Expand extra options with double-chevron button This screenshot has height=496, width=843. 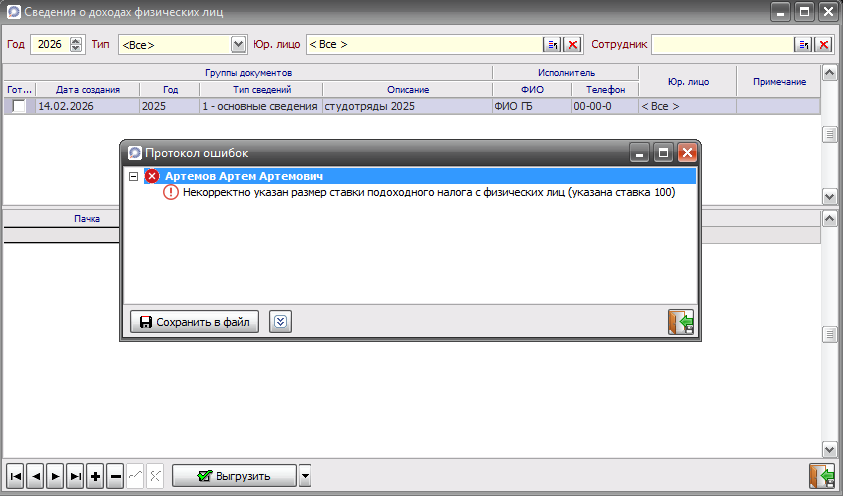(281, 322)
